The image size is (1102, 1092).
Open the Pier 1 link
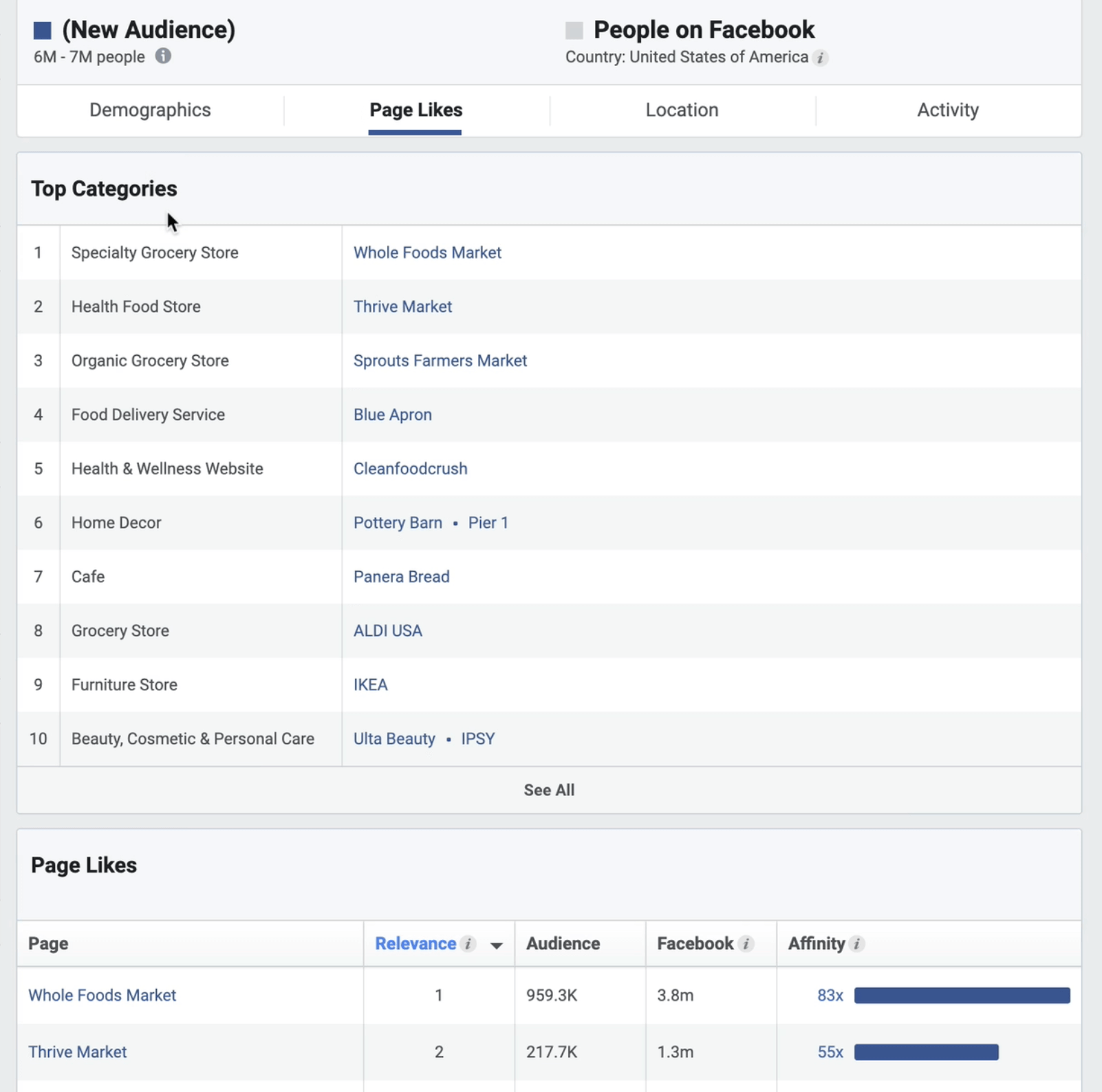[x=488, y=523]
